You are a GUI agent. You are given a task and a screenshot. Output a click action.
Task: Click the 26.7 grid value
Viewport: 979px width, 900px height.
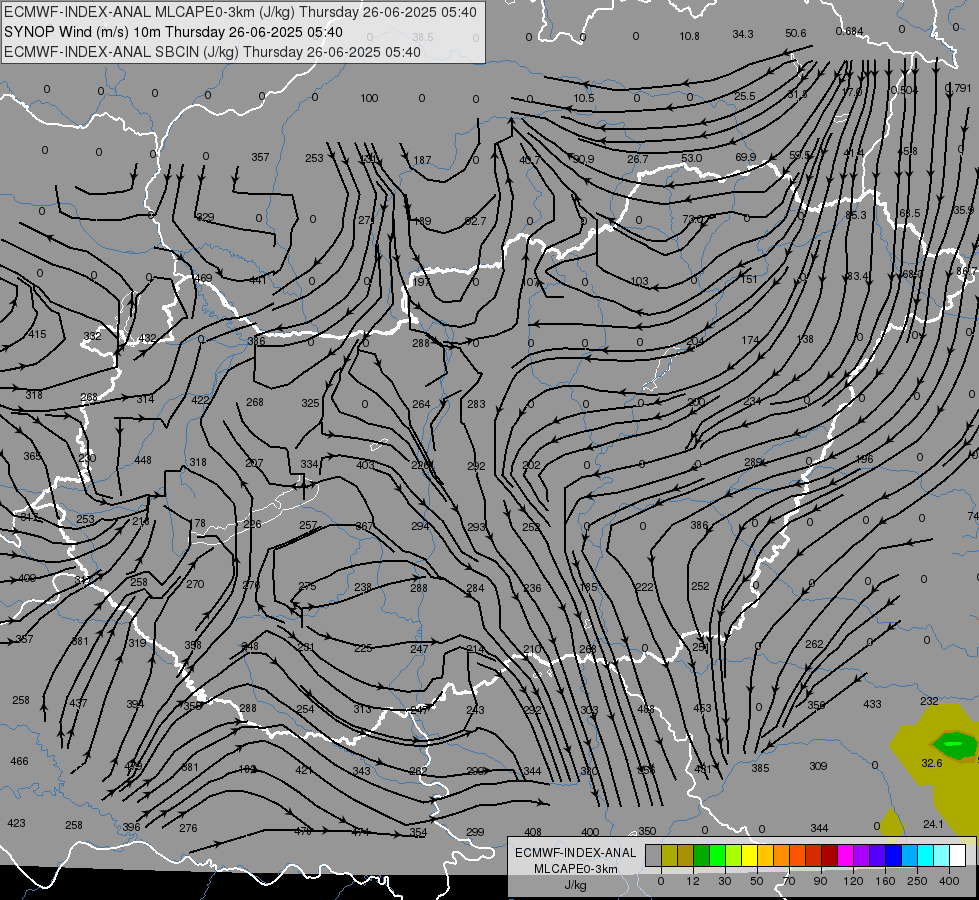(x=637, y=159)
